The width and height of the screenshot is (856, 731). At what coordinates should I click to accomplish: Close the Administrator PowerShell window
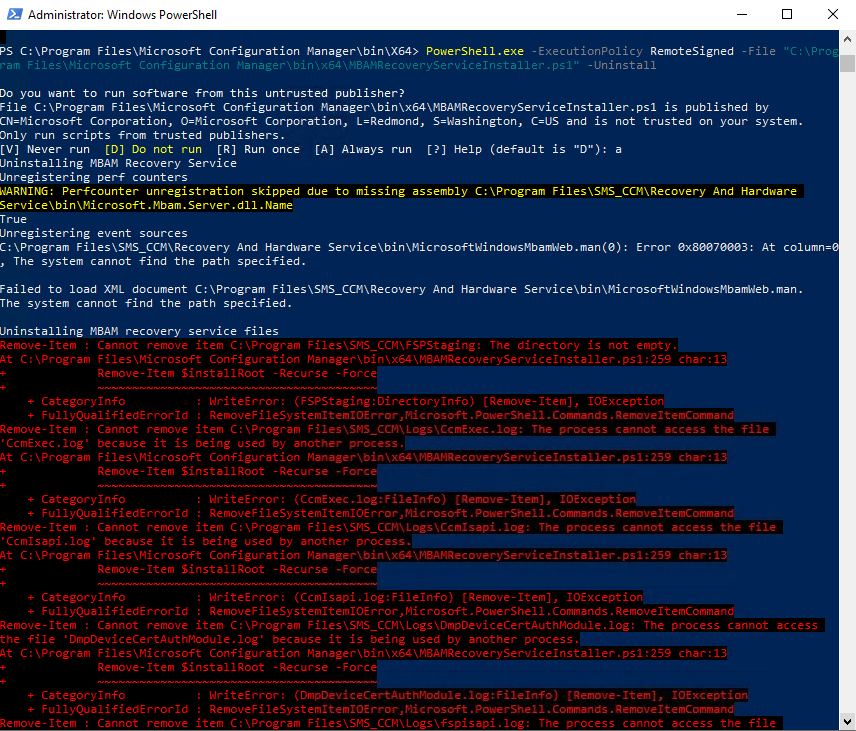point(833,14)
